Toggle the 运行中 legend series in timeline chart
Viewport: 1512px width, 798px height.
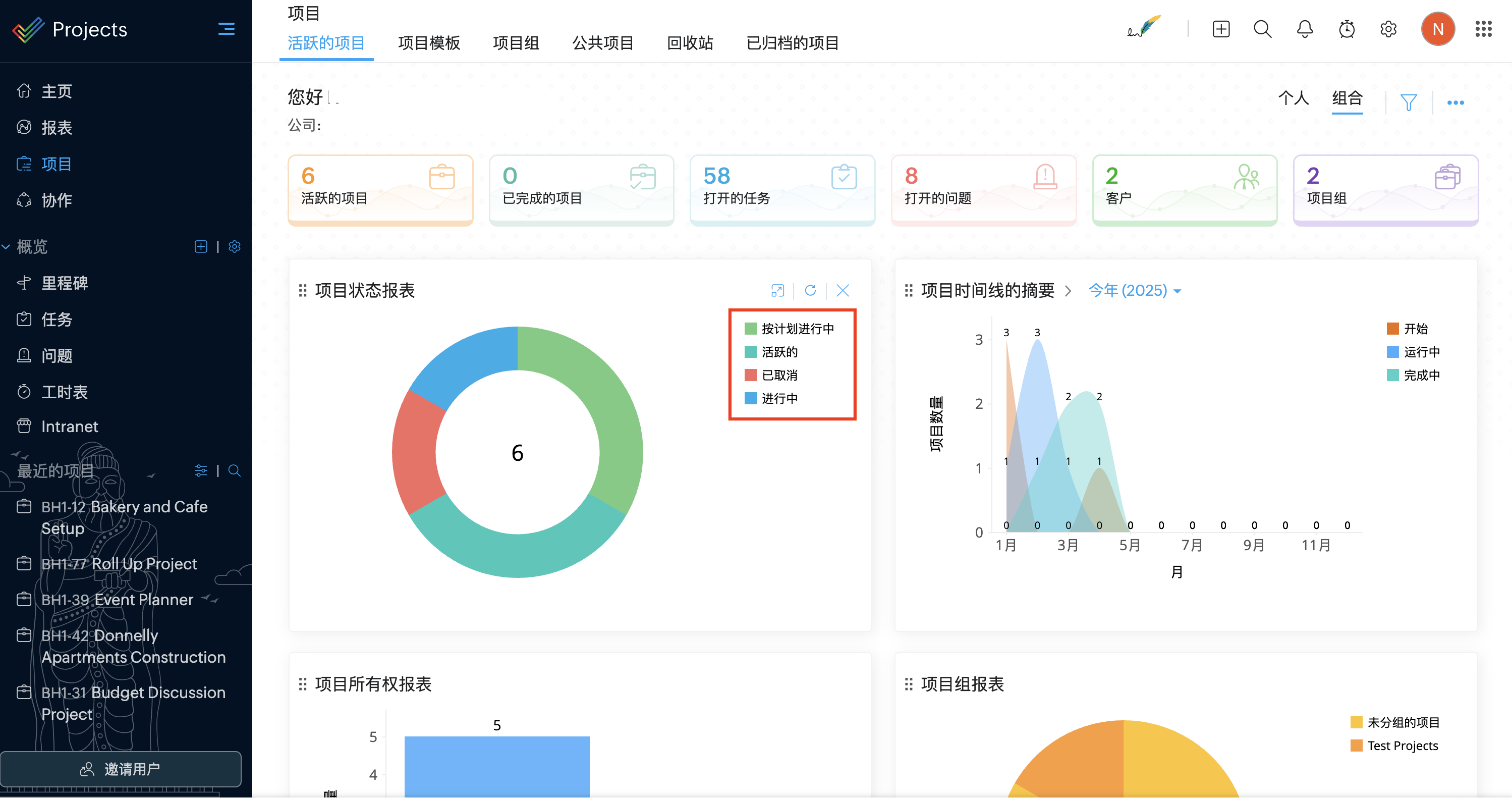[1421, 352]
